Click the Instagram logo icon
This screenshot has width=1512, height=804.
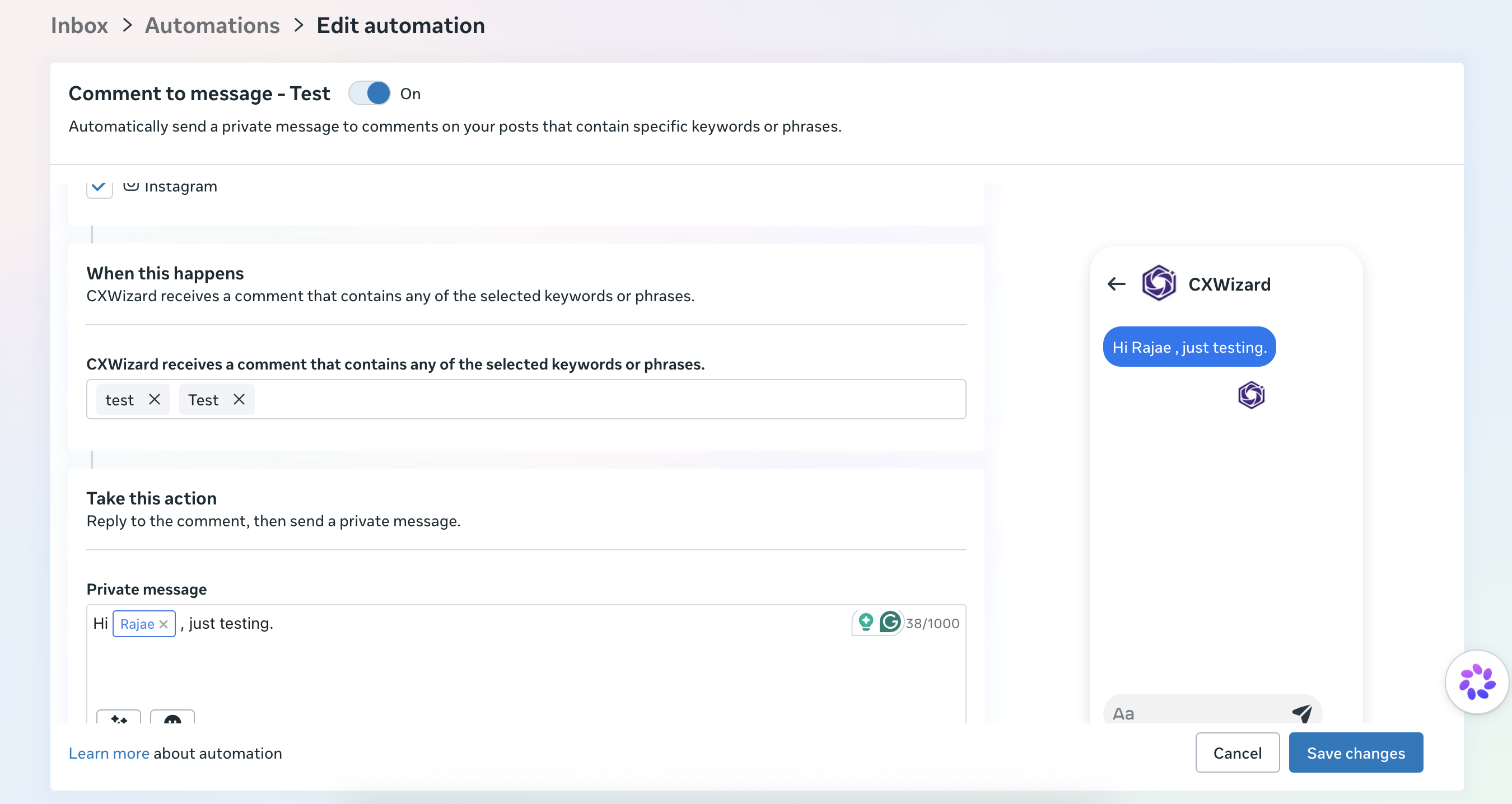131,186
